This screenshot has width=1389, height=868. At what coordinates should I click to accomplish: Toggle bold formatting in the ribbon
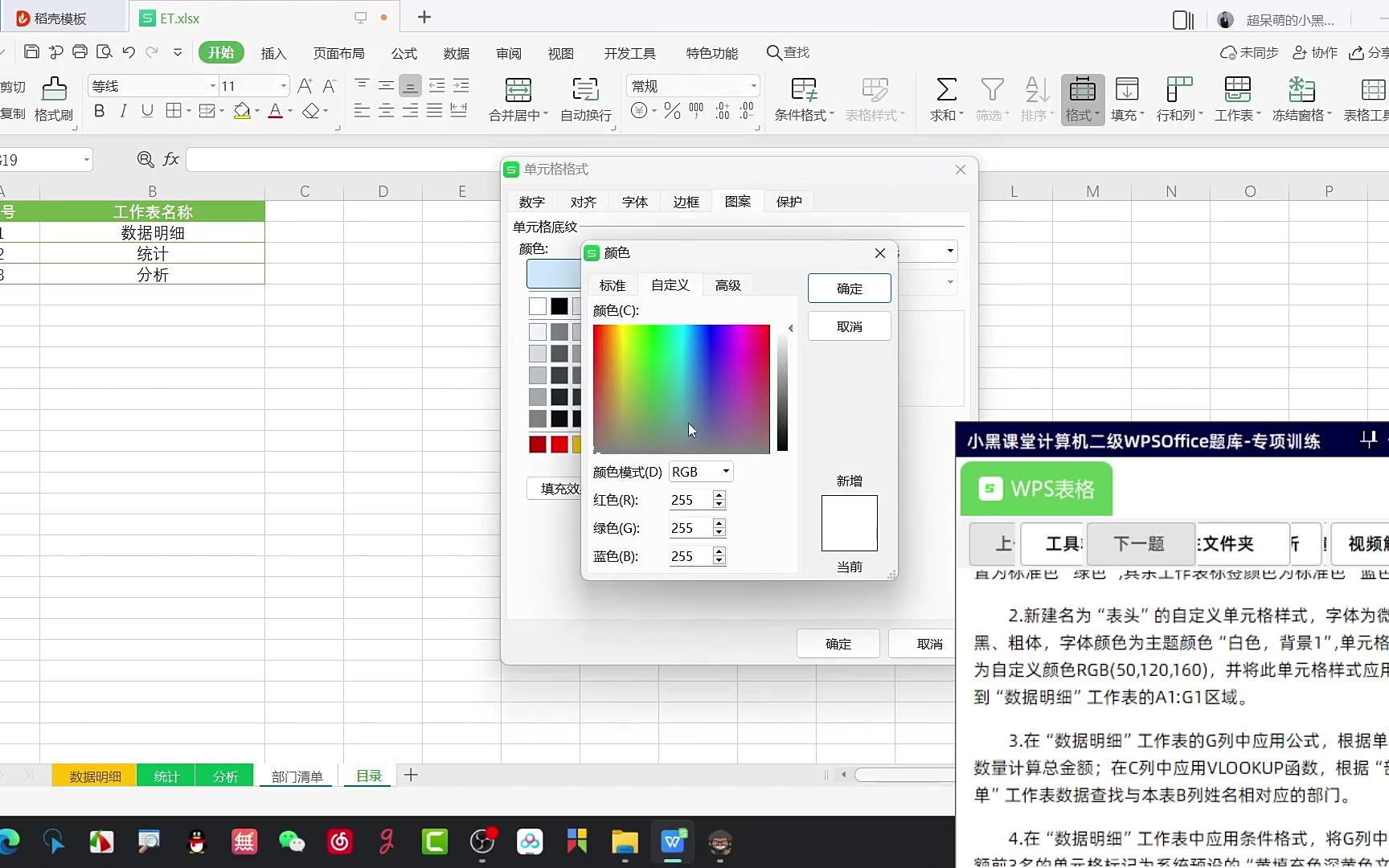[100, 111]
